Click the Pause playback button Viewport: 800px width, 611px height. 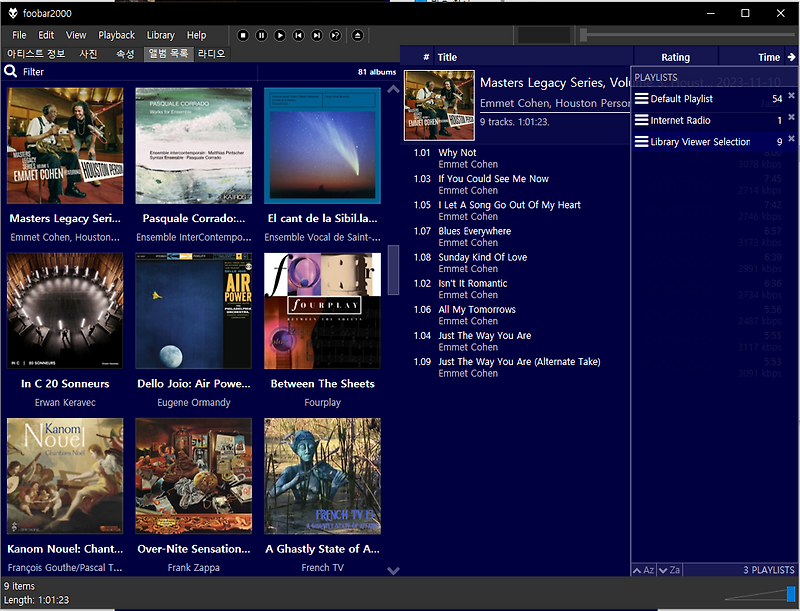point(261,35)
